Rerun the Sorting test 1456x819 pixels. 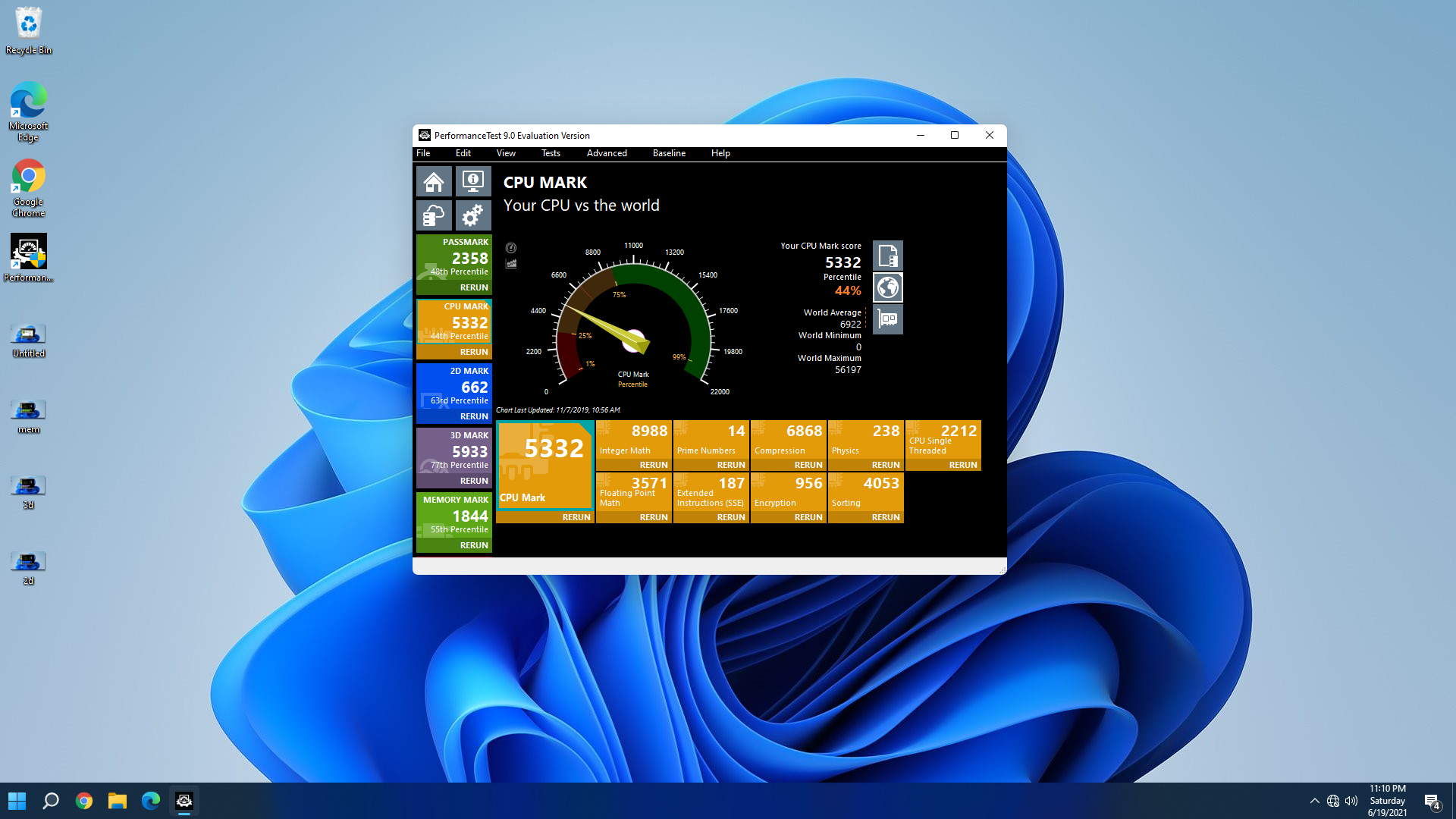(885, 517)
